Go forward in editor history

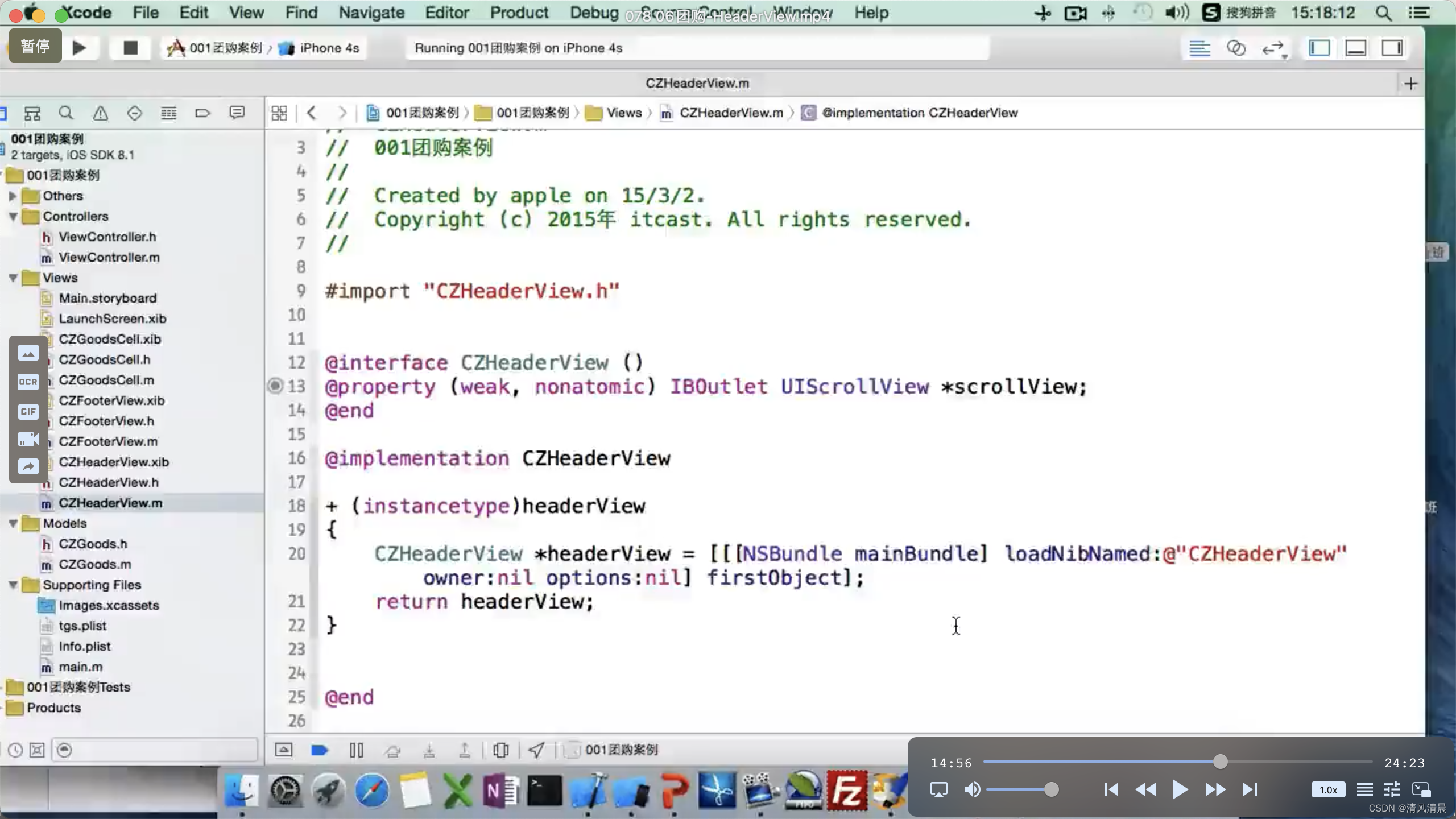(342, 113)
